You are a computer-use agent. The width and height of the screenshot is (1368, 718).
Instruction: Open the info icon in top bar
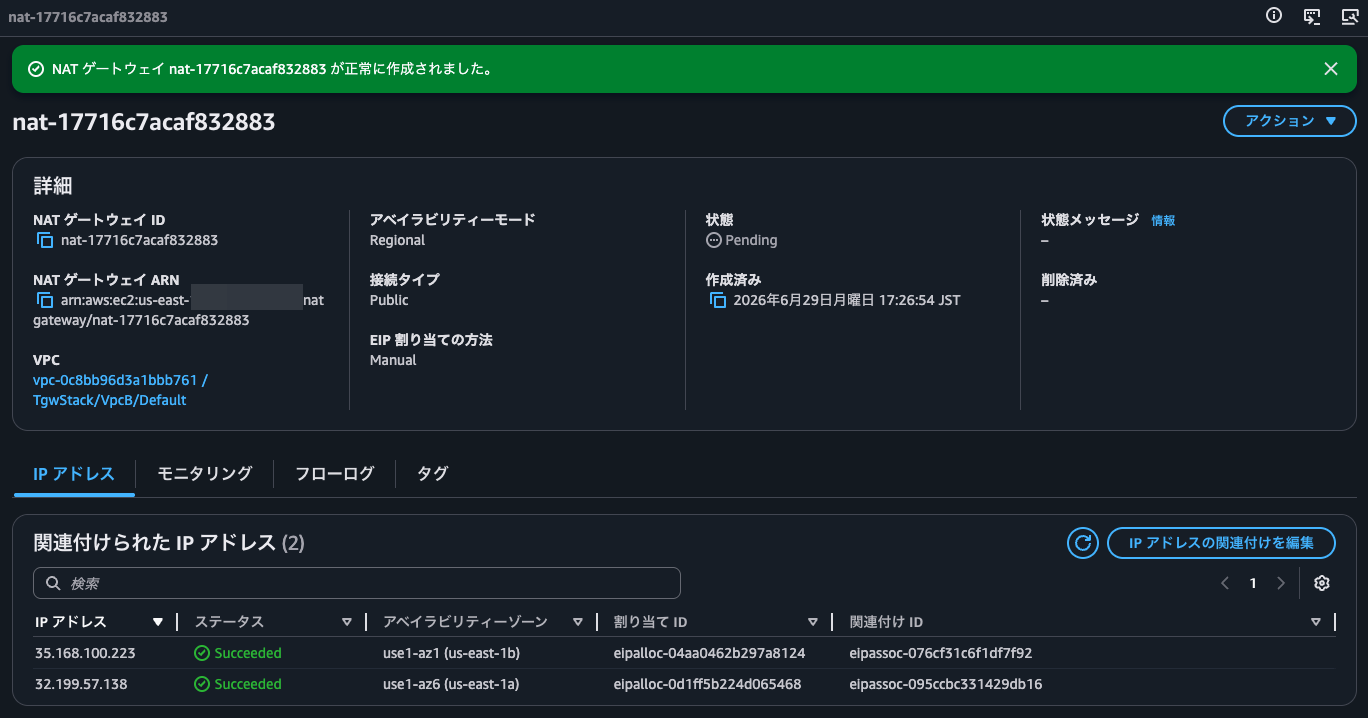point(1274,15)
